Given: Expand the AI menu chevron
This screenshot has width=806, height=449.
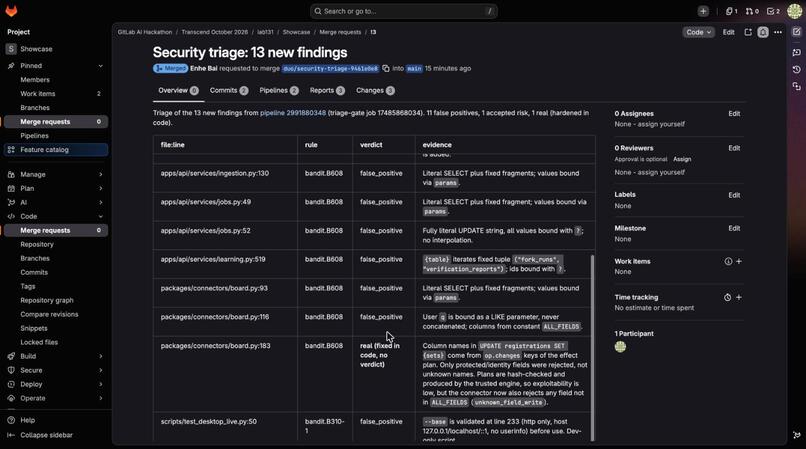Looking at the screenshot, I should click(101, 203).
